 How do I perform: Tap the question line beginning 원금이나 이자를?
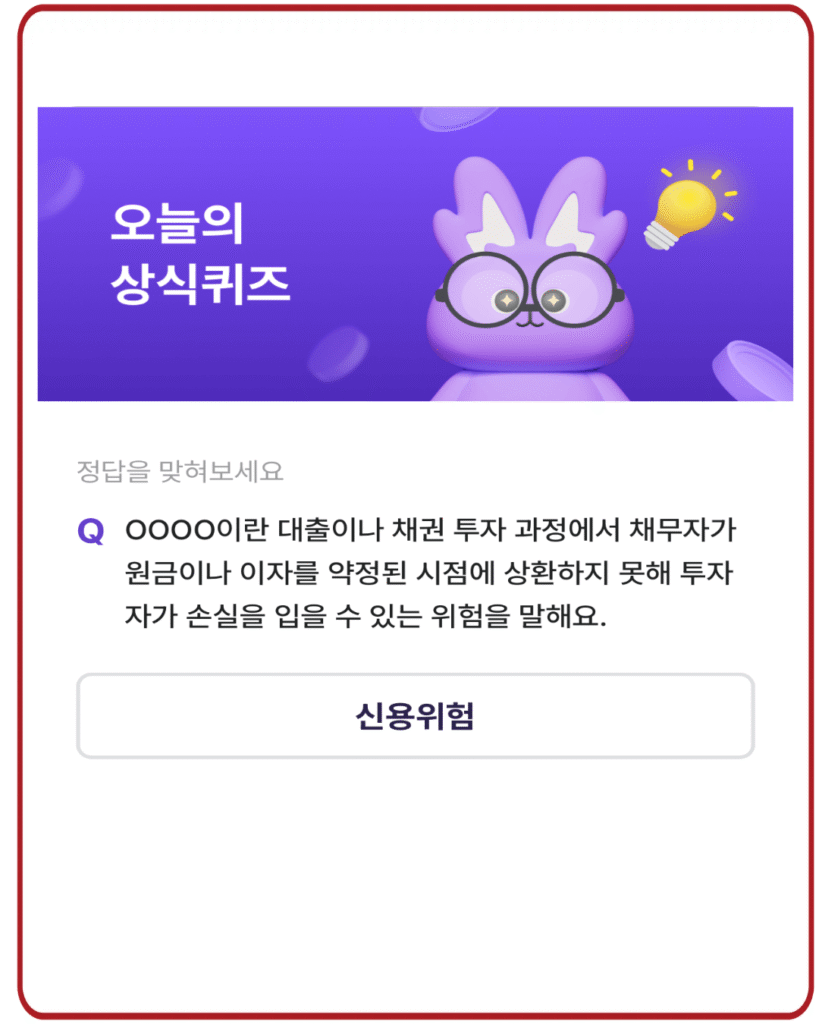point(429,573)
